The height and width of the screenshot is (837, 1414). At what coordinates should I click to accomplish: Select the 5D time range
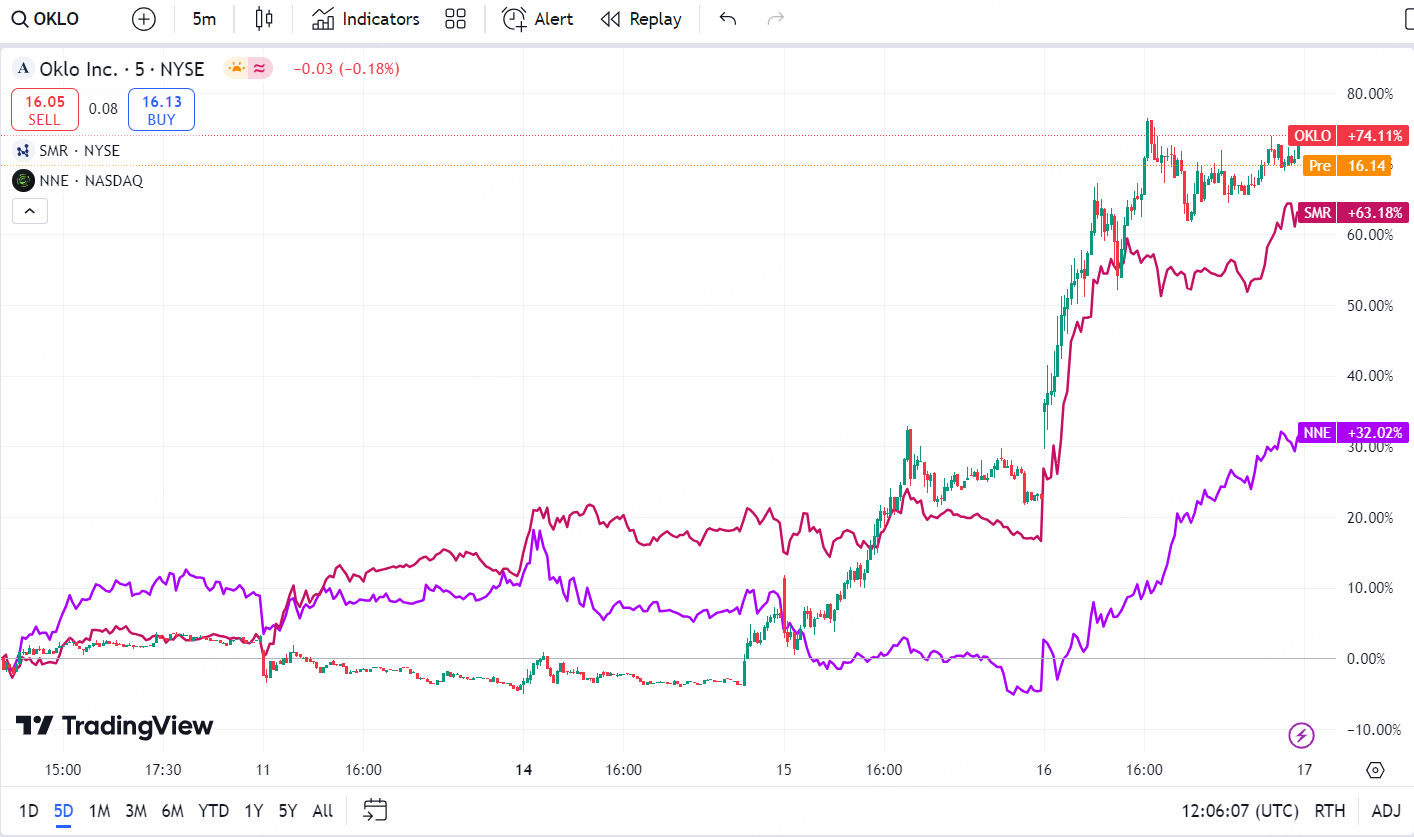[64, 811]
